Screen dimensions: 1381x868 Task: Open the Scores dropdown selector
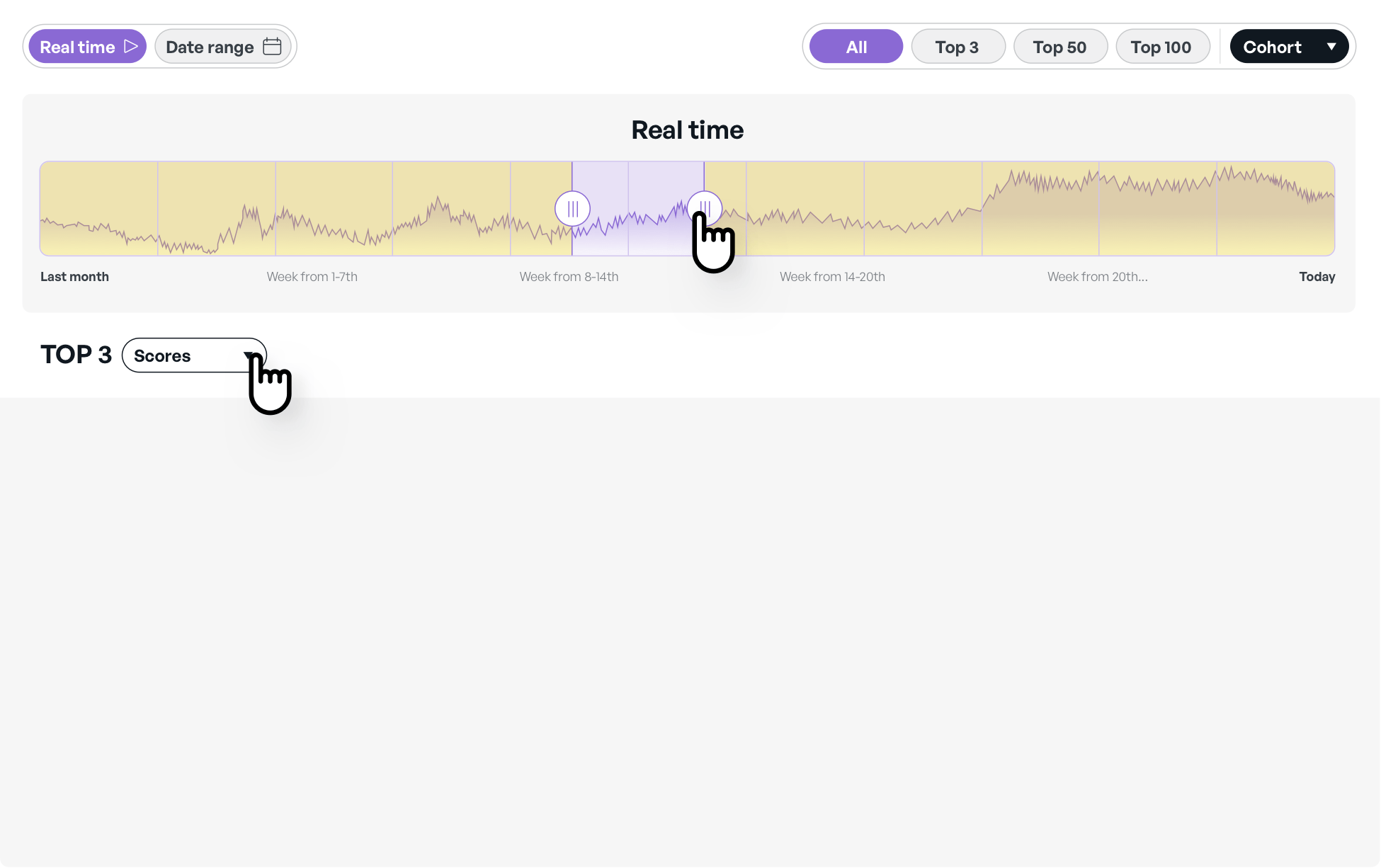pyautogui.click(x=194, y=355)
